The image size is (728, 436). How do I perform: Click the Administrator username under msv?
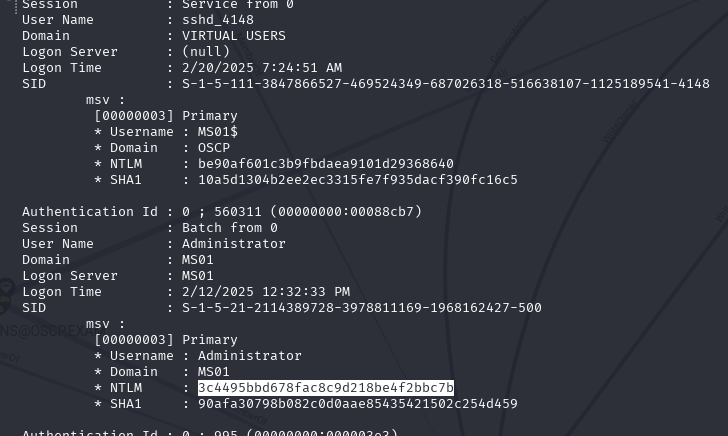250,356
